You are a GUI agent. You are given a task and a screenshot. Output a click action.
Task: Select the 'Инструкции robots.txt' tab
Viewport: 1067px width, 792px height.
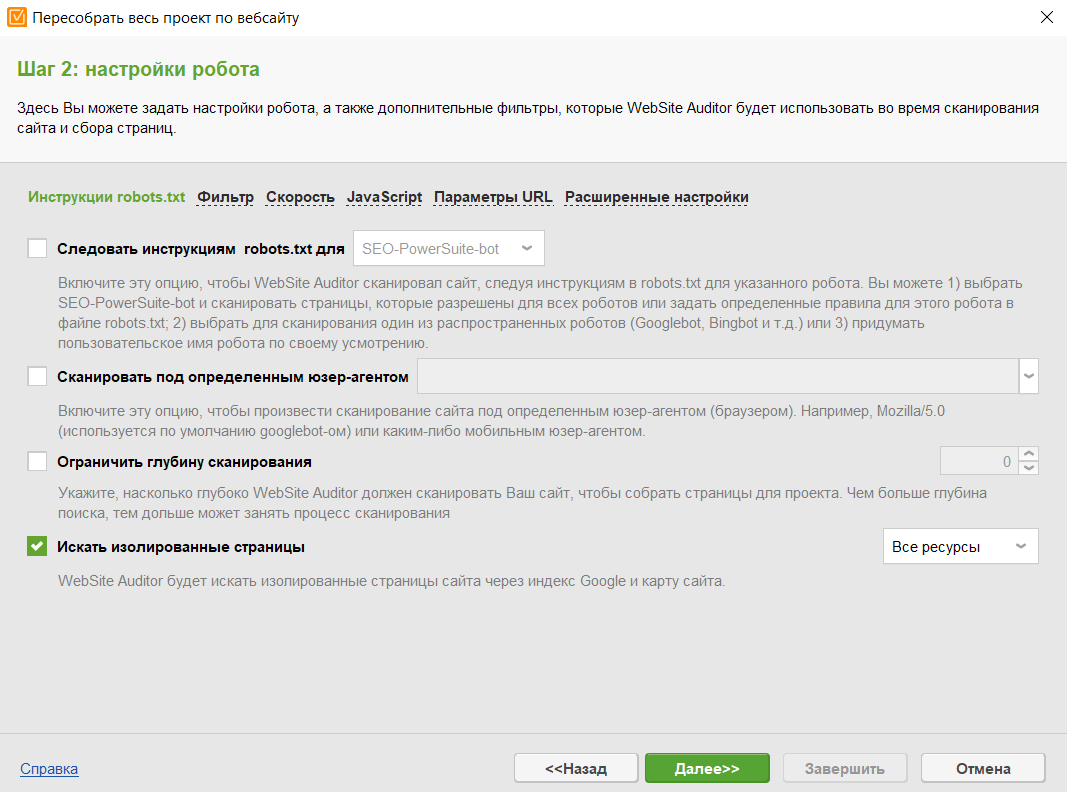107,197
